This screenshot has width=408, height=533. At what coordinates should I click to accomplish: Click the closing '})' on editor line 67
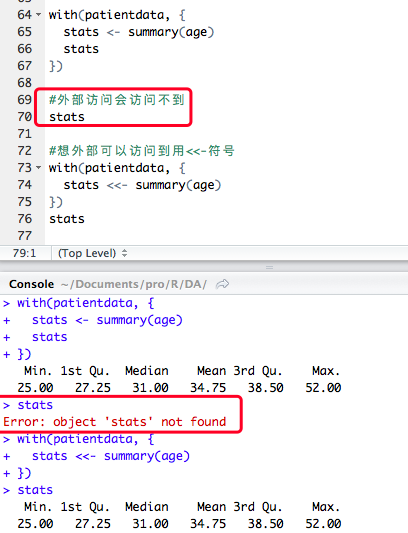point(56,66)
